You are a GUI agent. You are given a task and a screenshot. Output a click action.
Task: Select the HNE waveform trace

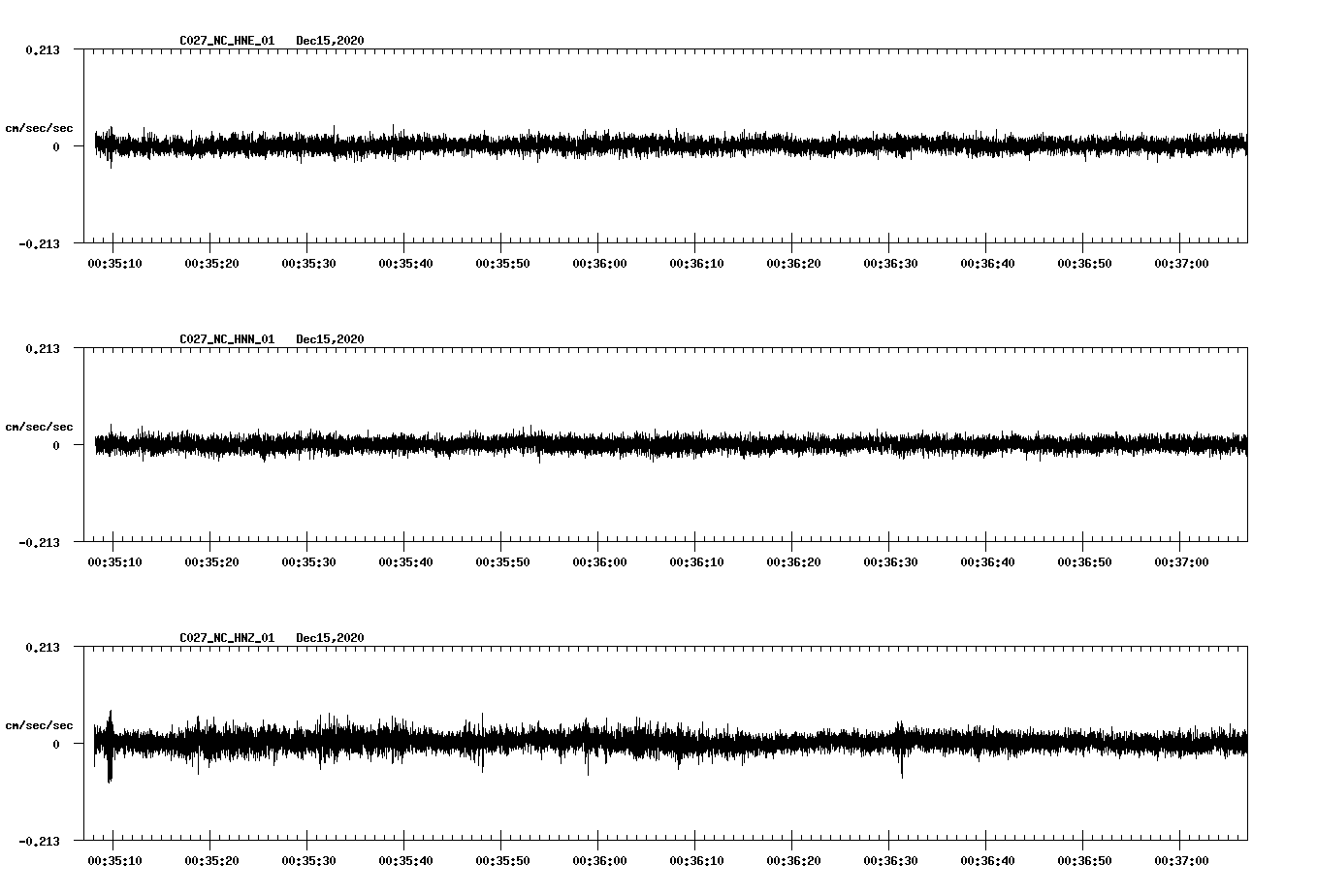click(x=582, y=144)
